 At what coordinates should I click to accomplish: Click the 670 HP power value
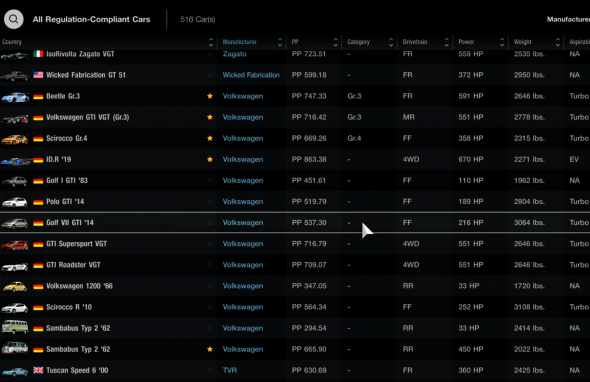[x=471, y=159]
